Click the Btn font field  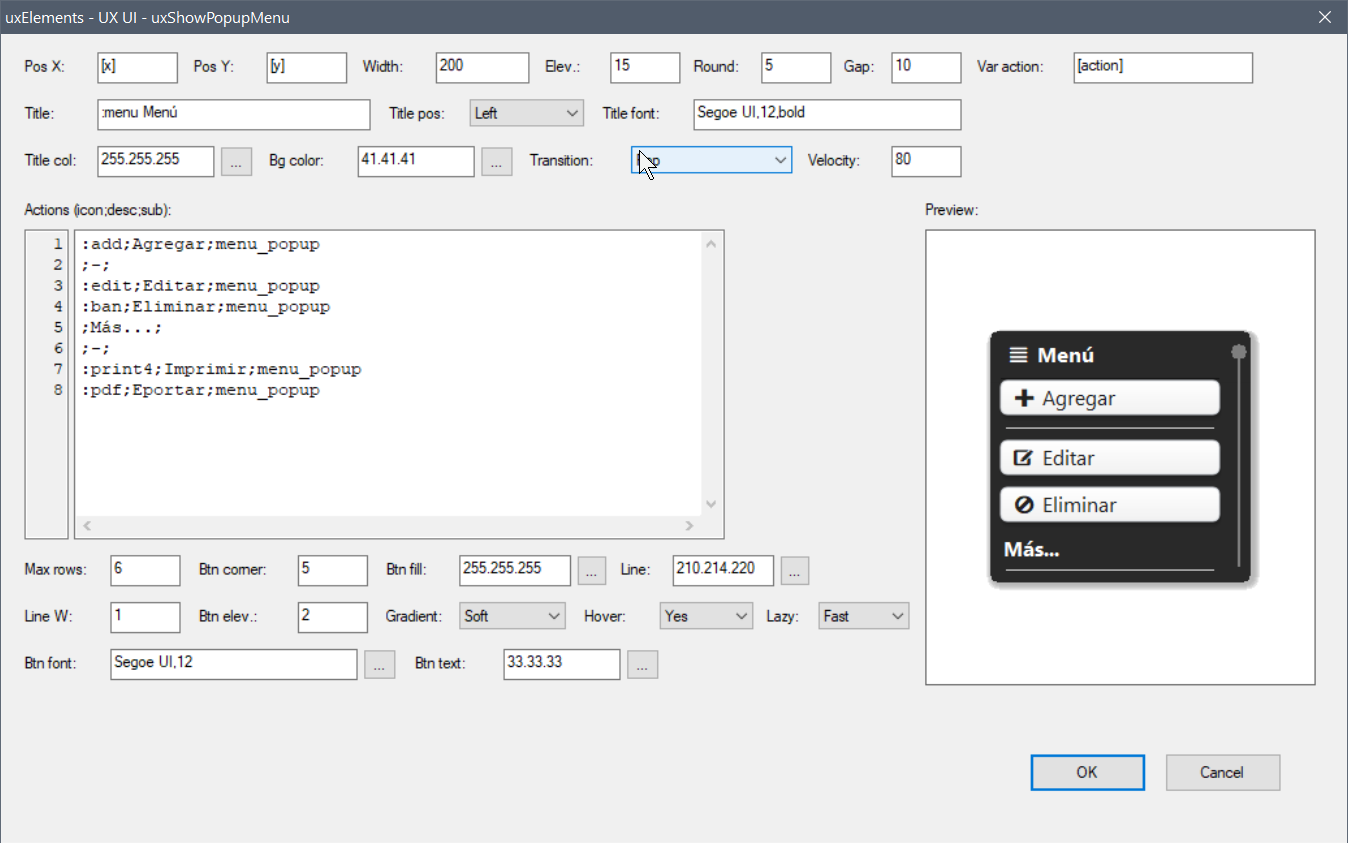point(233,664)
